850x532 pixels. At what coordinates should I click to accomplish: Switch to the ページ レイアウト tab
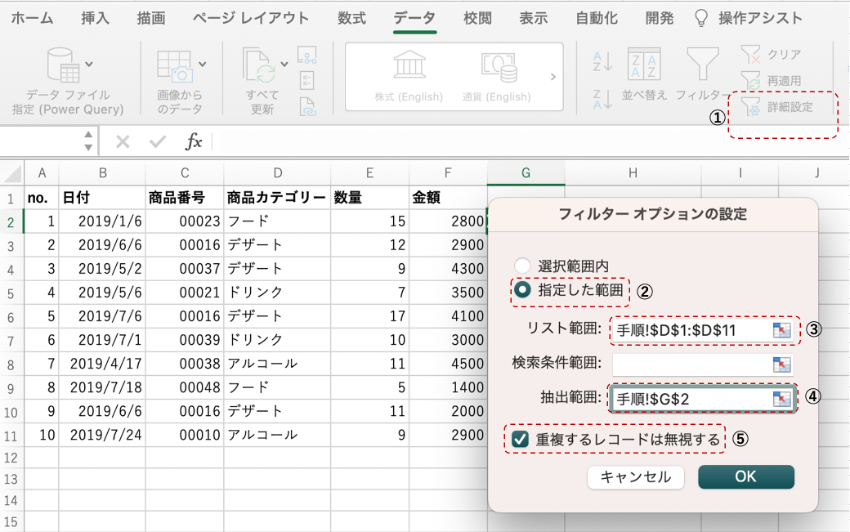[250, 18]
